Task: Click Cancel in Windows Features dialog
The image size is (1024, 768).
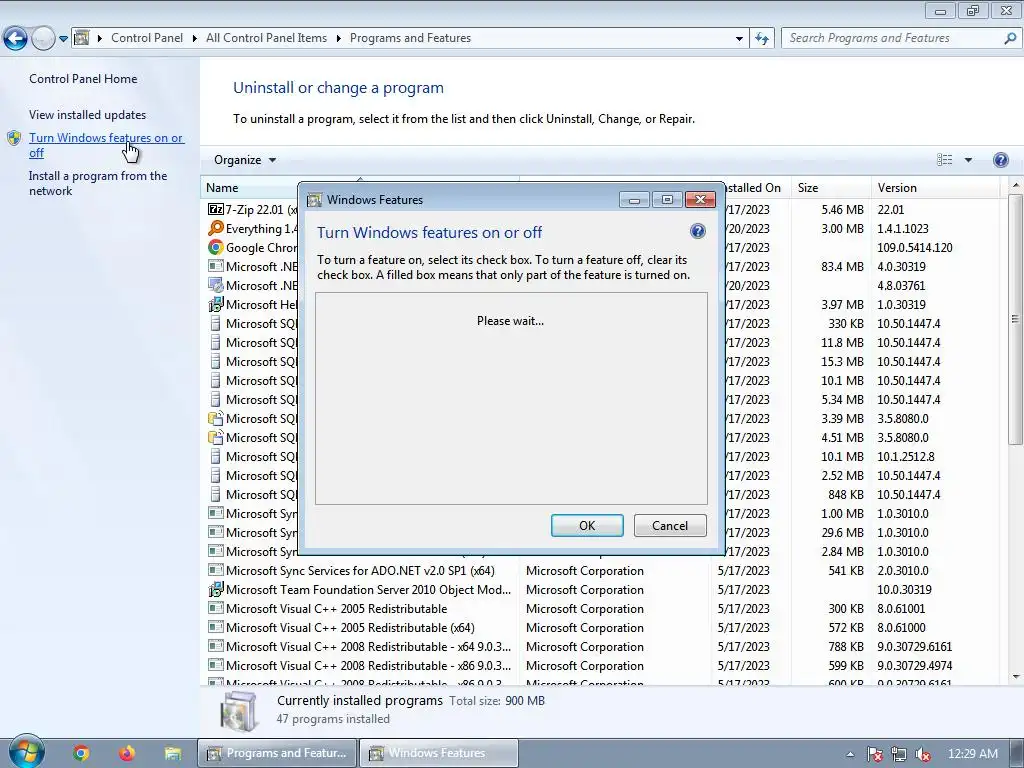Action: (670, 526)
